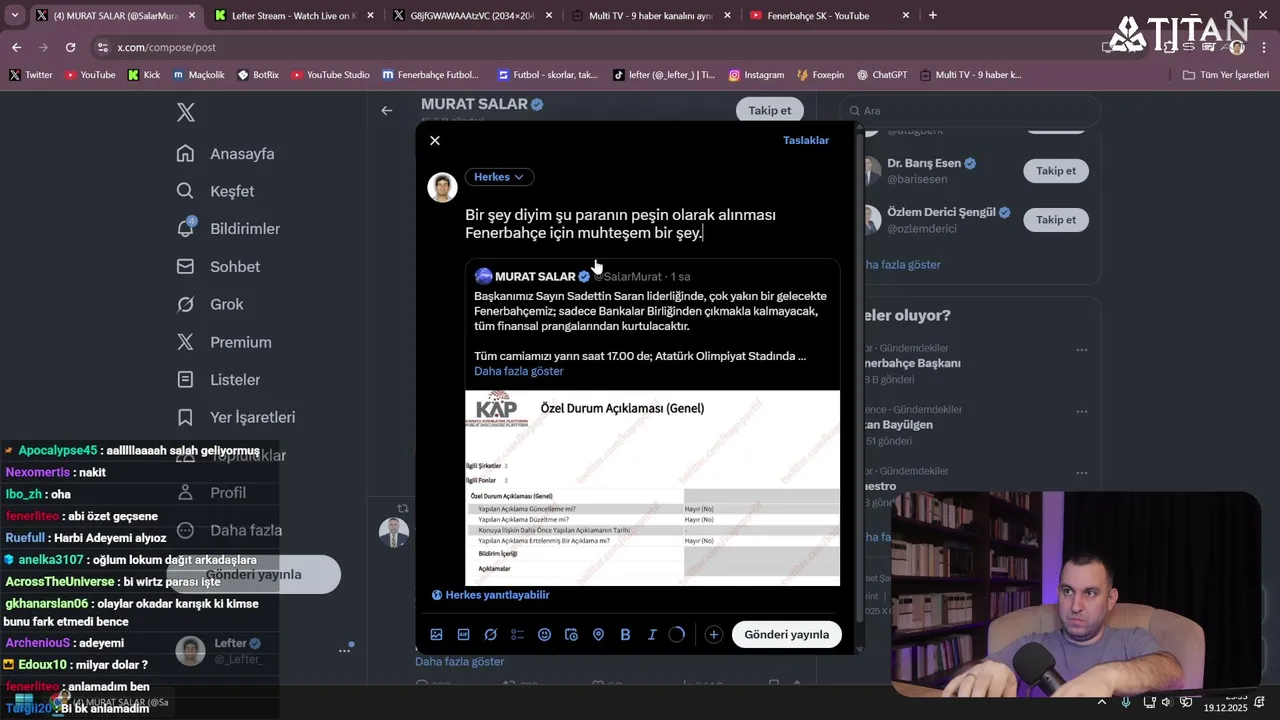Image resolution: width=1280 pixels, height=720 pixels.
Task: Open Grok from sidebar
Action: 210,304
